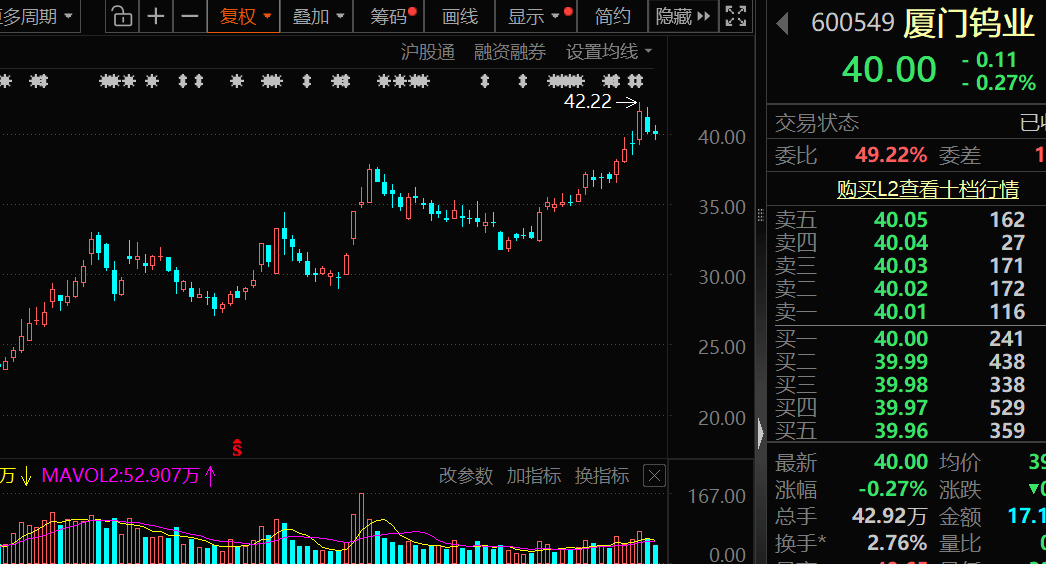Zoom in chart with plus icon
This screenshot has height=564, width=1046.
point(156,17)
